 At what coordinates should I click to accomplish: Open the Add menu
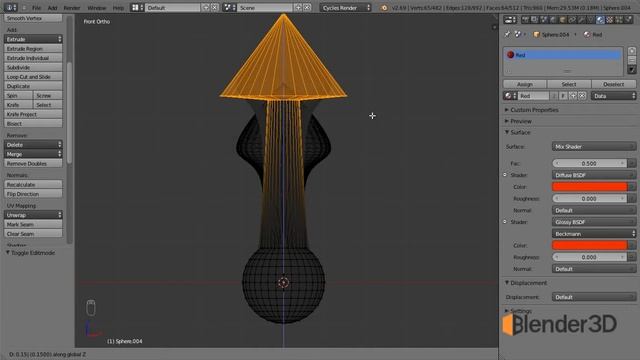tap(52, 8)
